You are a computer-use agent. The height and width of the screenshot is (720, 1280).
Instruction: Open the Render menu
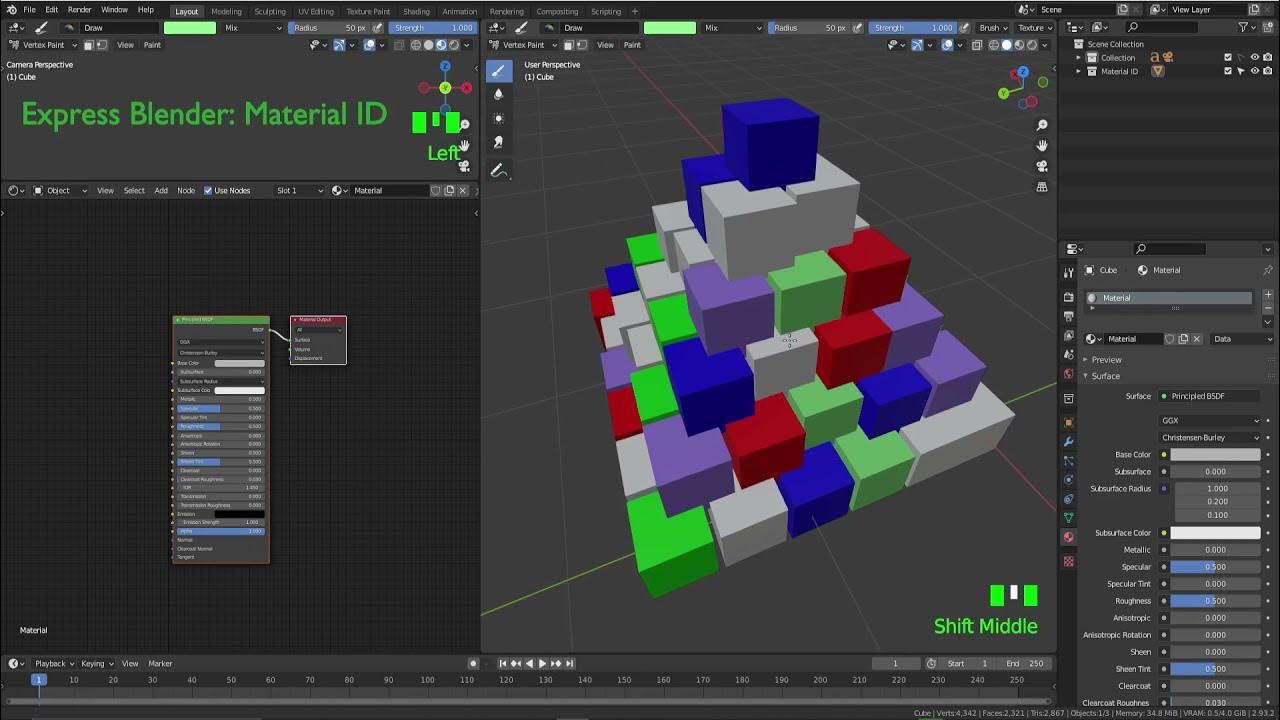tap(79, 10)
